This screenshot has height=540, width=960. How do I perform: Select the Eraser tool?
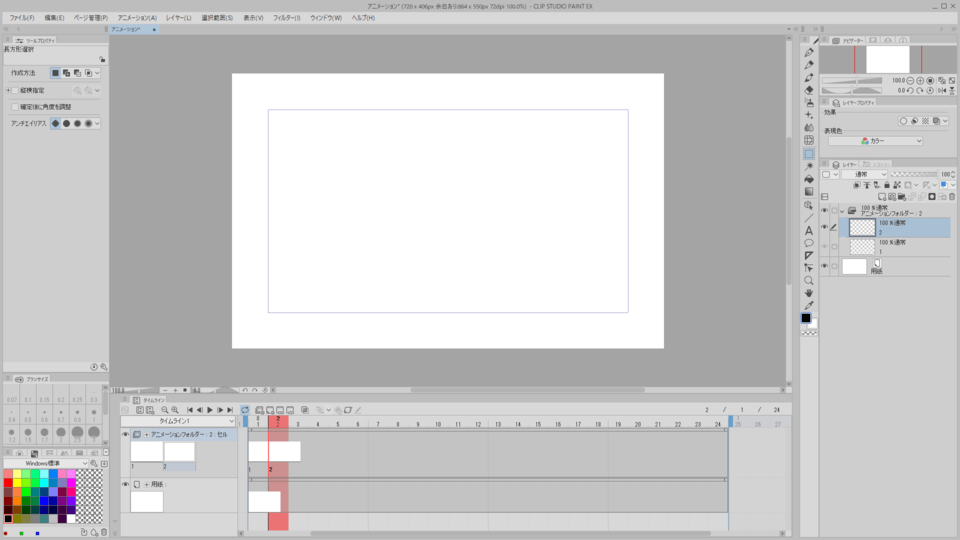[809, 89]
